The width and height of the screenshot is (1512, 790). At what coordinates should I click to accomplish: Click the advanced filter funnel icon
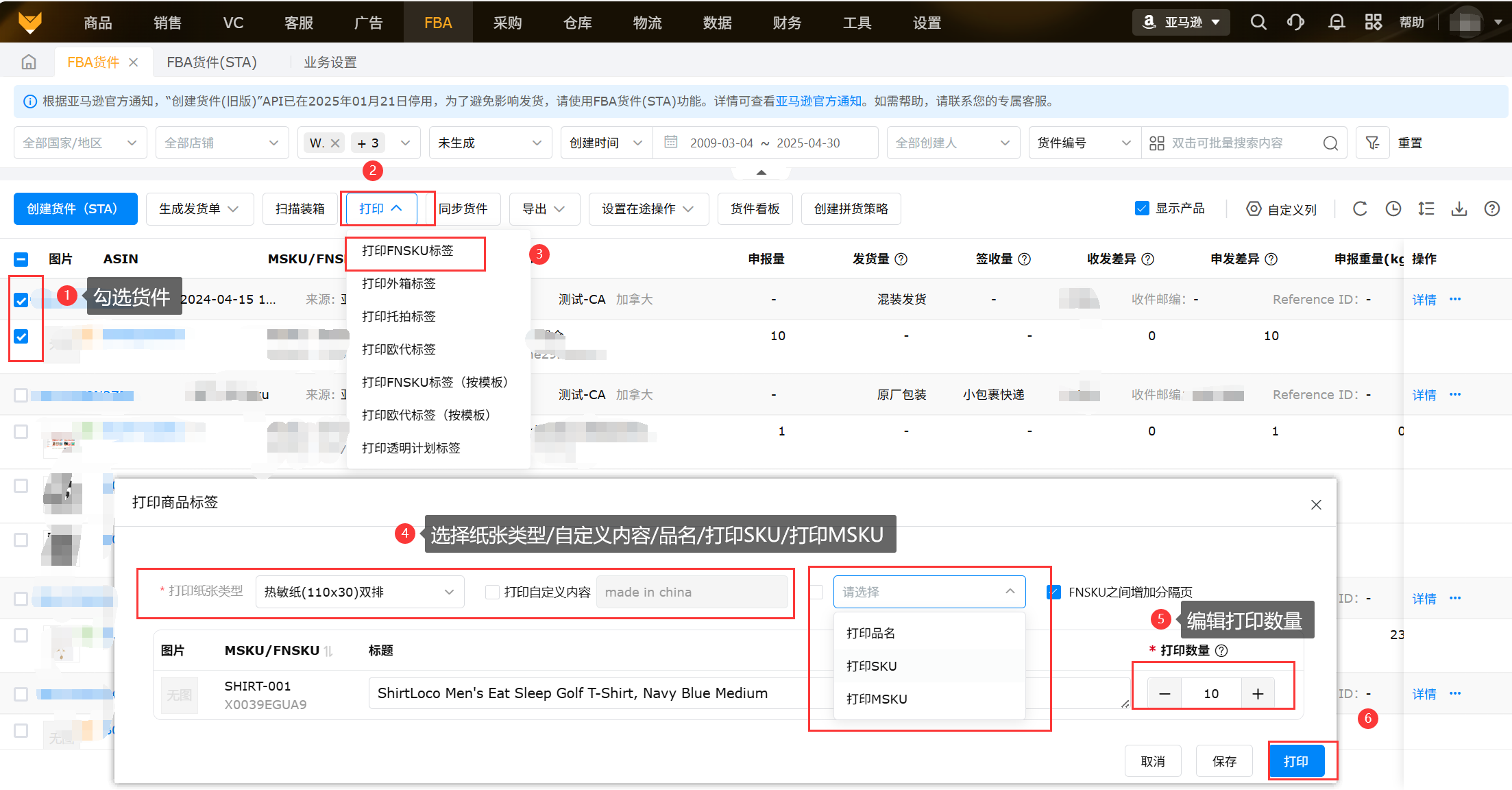(x=1372, y=143)
